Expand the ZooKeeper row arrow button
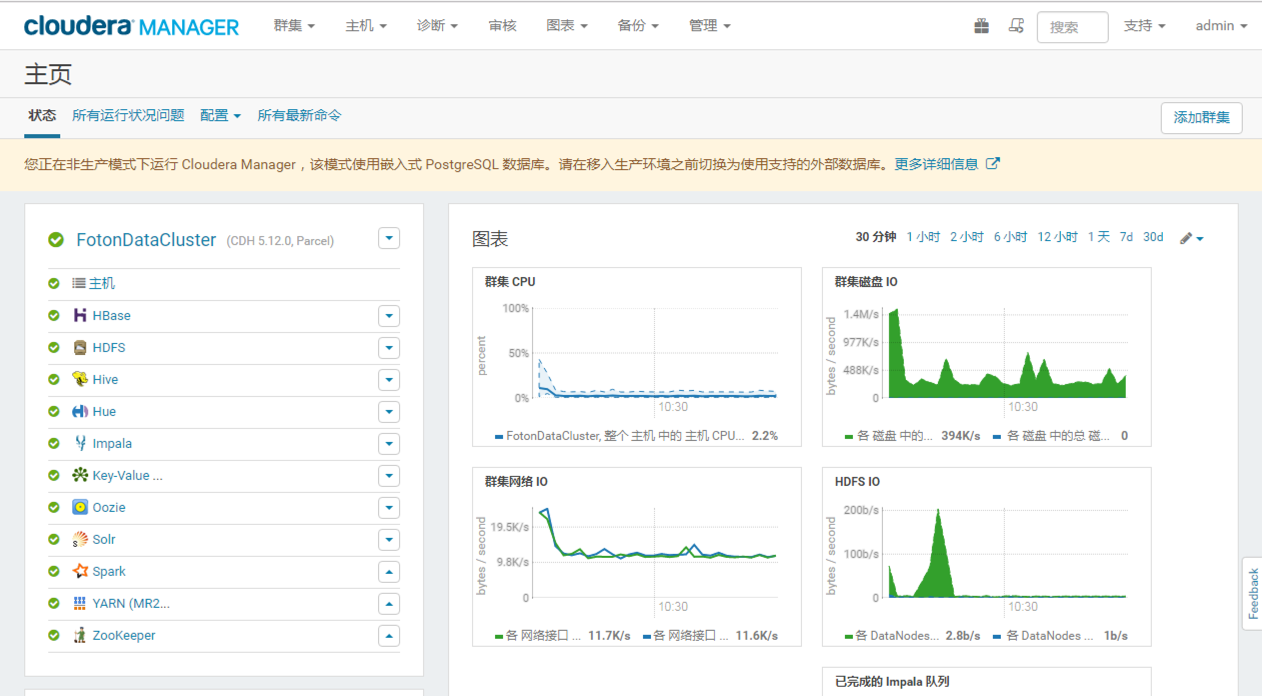This screenshot has height=696, width=1262. pyautogui.click(x=389, y=636)
